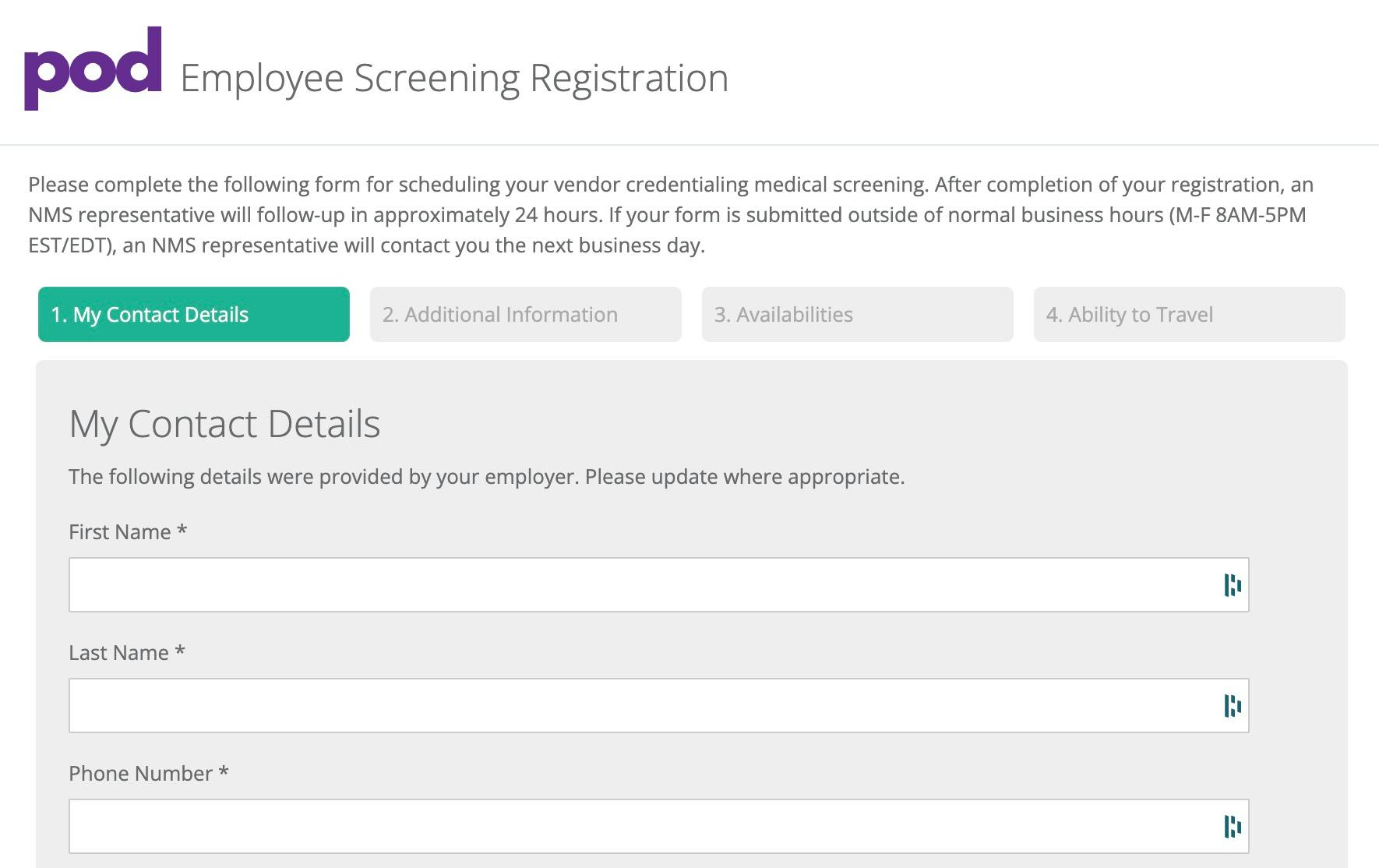Click the large My Contact Details section heading
Image resolution: width=1379 pixels, height=868 pixels.
pos(224,424)
